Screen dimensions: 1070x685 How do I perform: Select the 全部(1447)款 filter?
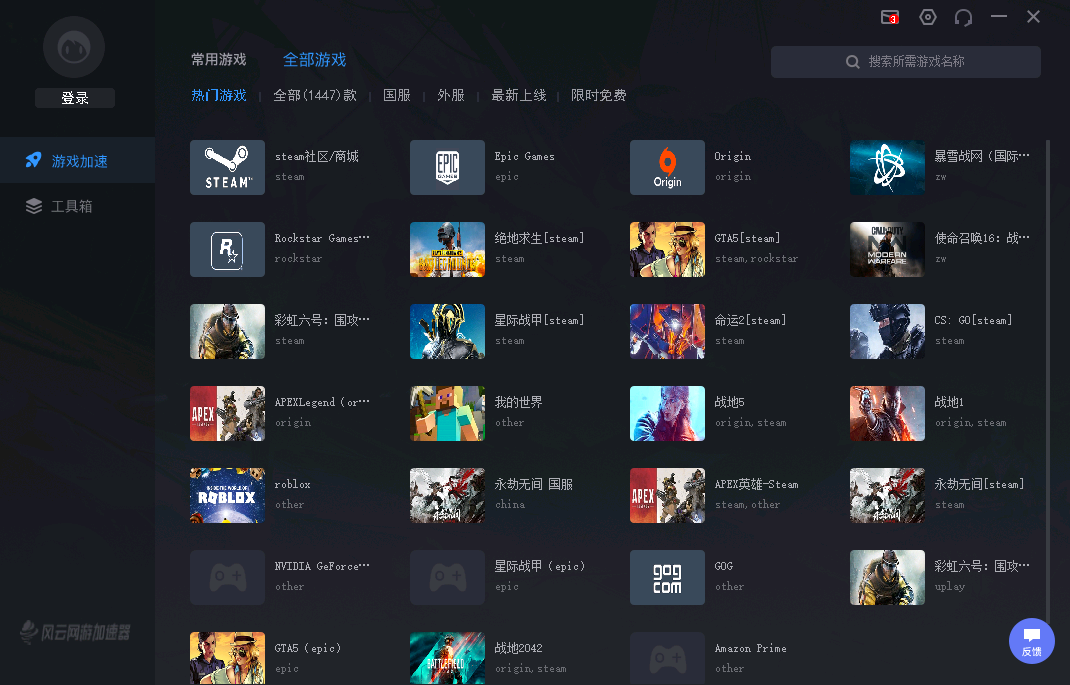tap(315, 95)
